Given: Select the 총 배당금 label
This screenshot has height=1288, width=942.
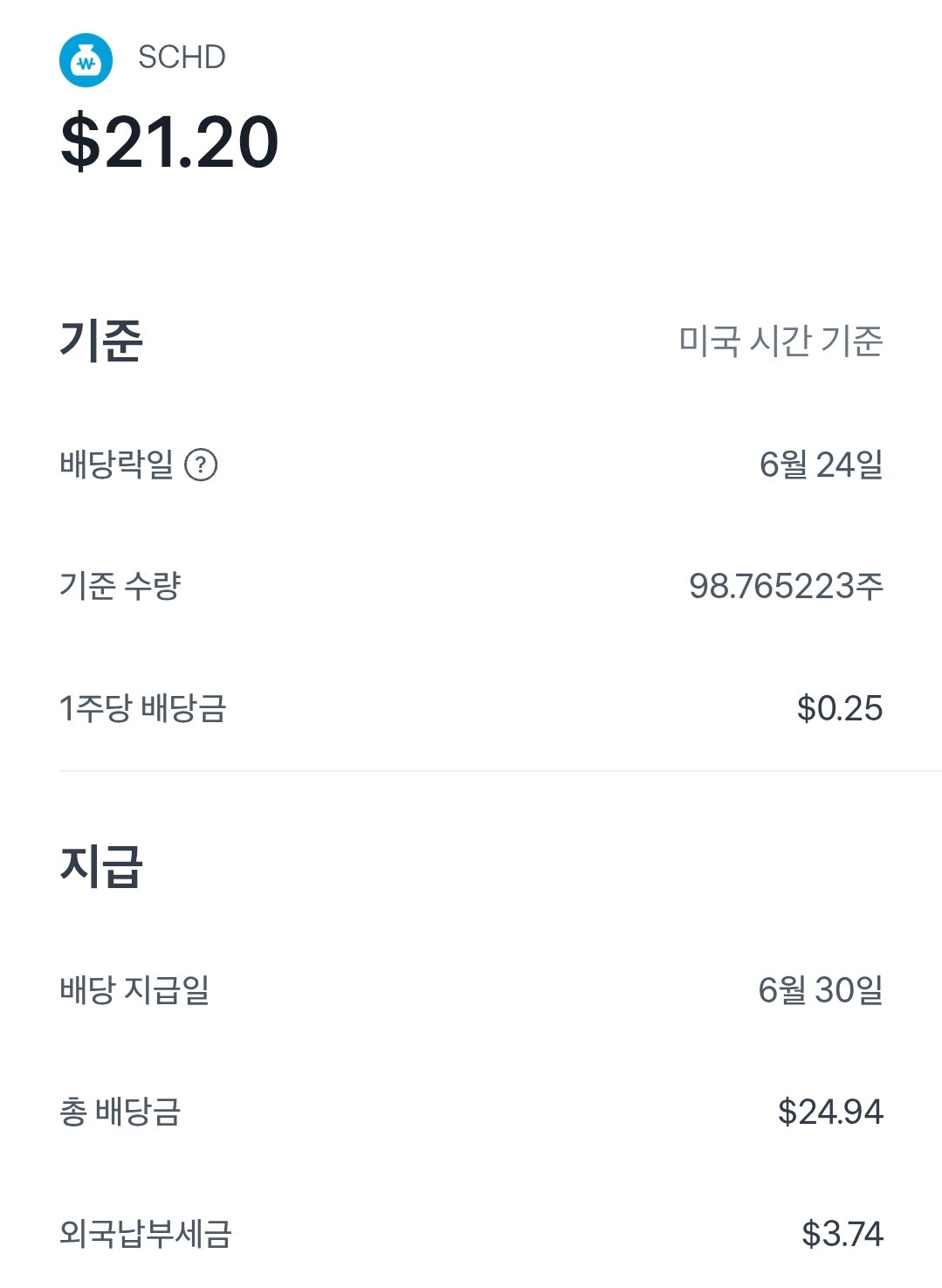Looking at the screenshot, I should click(x=120, y=1112).
